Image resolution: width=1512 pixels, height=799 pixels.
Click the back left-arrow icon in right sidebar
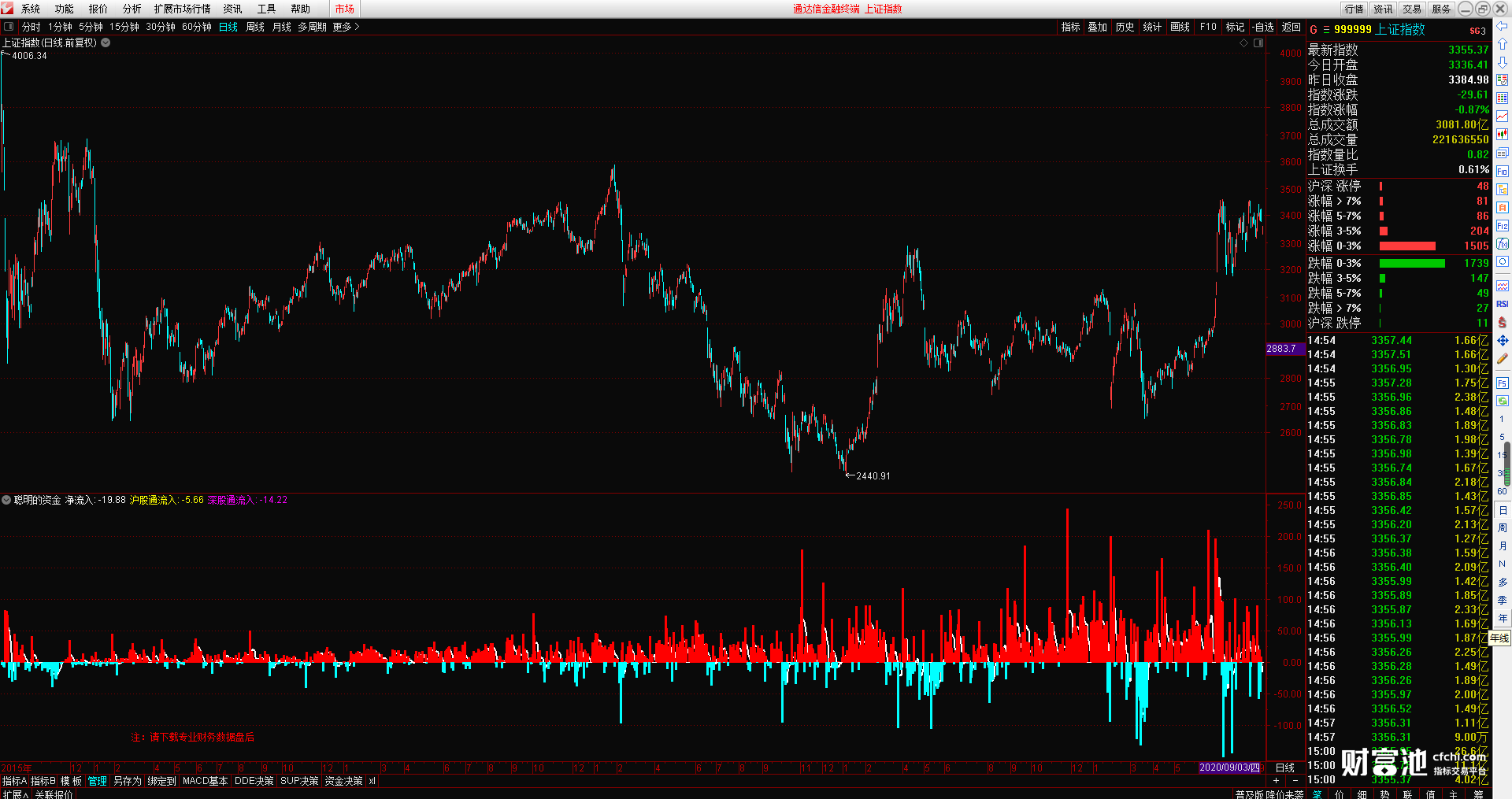[1503, 26]
